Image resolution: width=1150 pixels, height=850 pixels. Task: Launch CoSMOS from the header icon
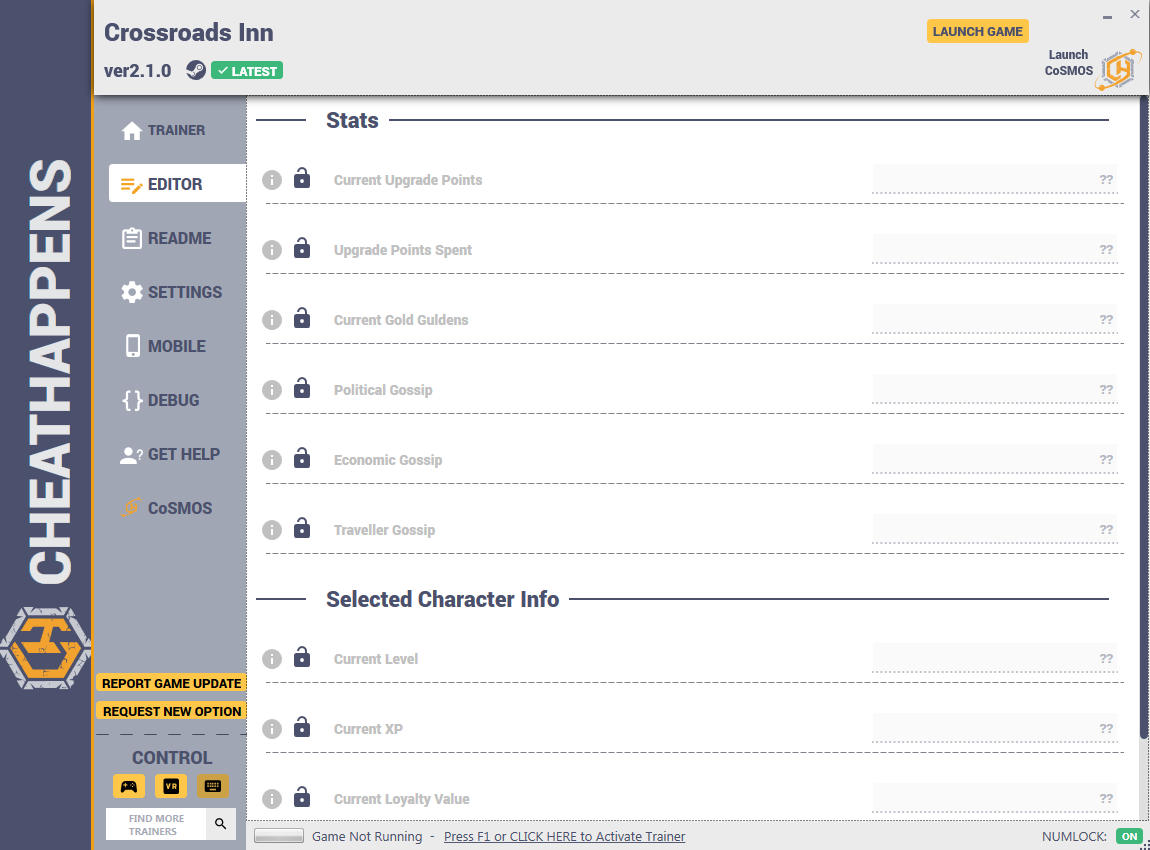click(x=1117, y=70)
